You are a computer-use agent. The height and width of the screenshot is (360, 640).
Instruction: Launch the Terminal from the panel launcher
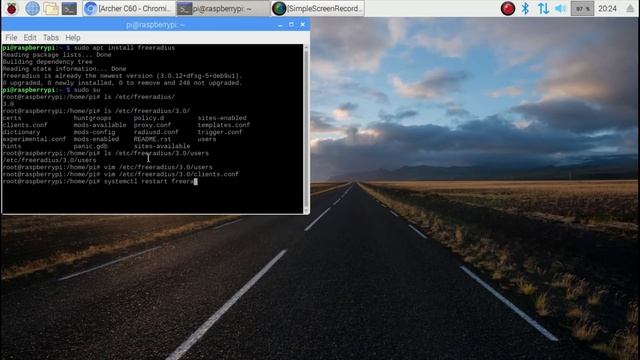click(x=69, y=8)
